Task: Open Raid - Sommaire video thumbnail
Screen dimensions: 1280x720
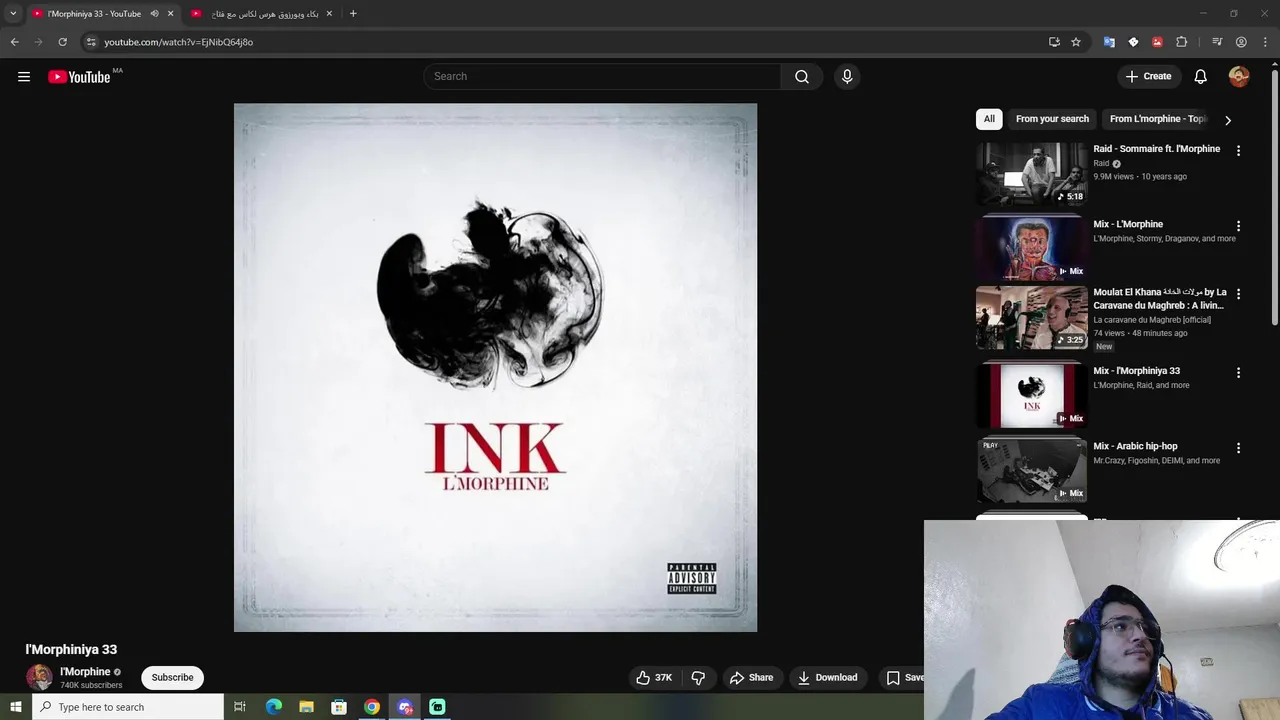Action: point(1031,173)
